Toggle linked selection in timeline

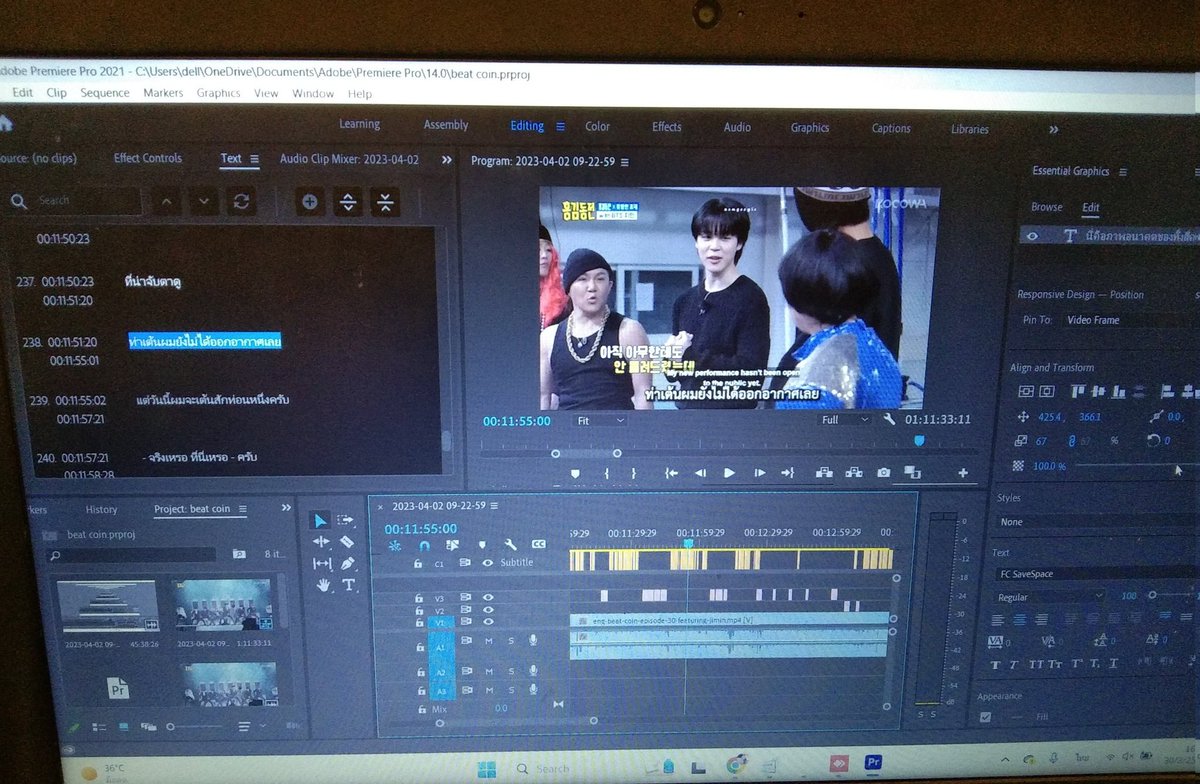[452, 546]
